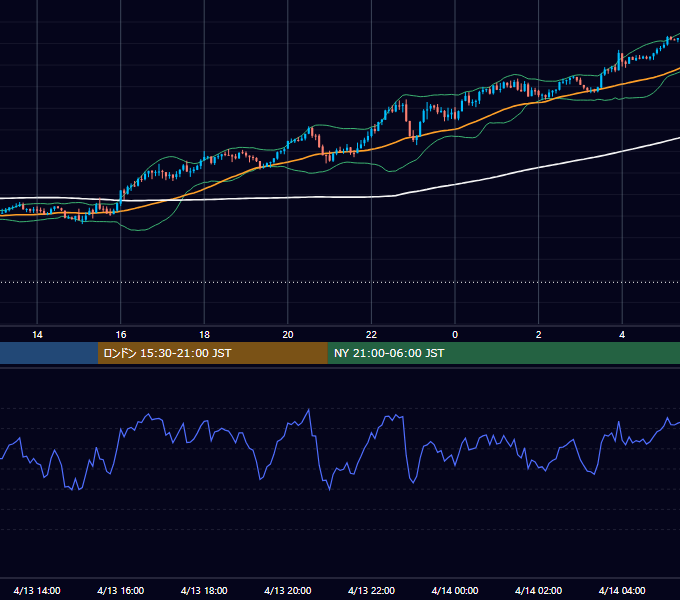
Task: Click the 4/13 18:00 time label
Action: [204, 590]
